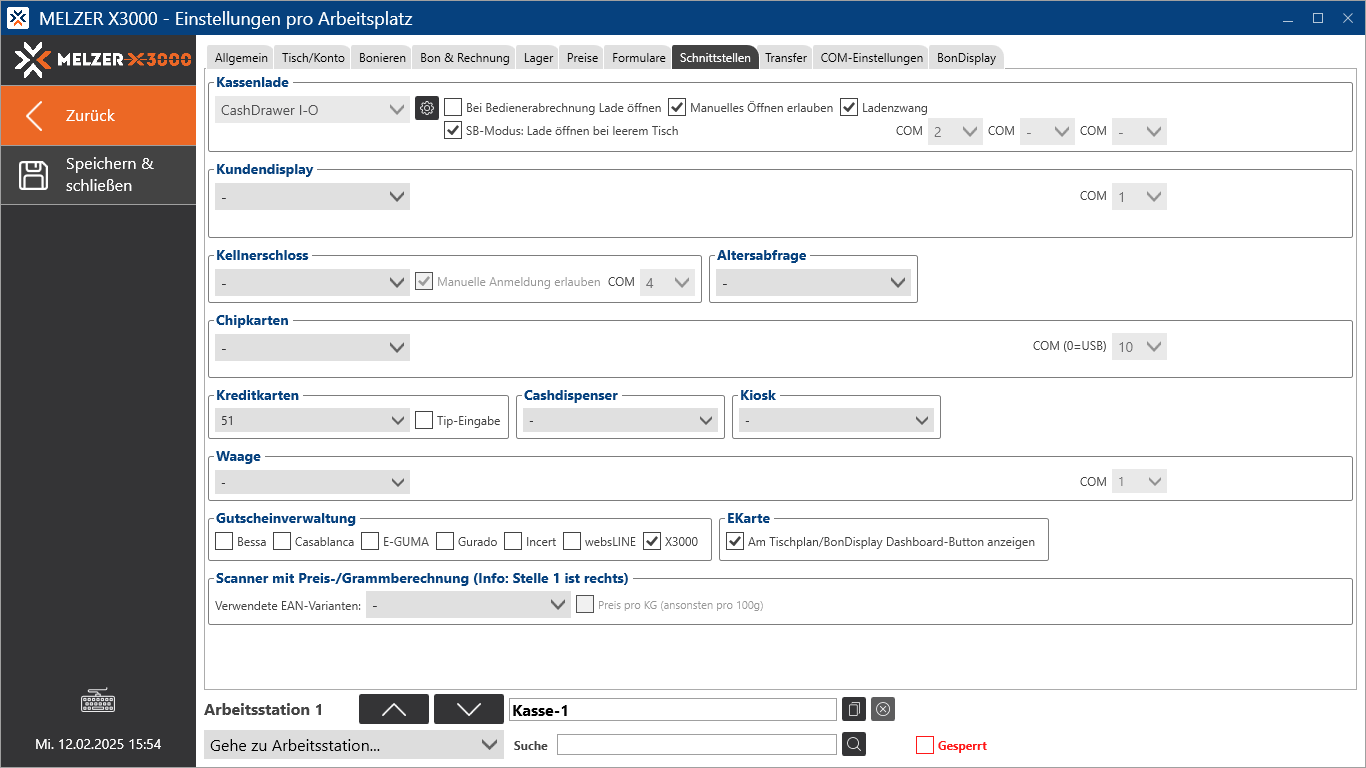Click the cash drawer settings gear icon
Image resolution: width=1366 pixels, height=768 pixels.
coord(427,108)
